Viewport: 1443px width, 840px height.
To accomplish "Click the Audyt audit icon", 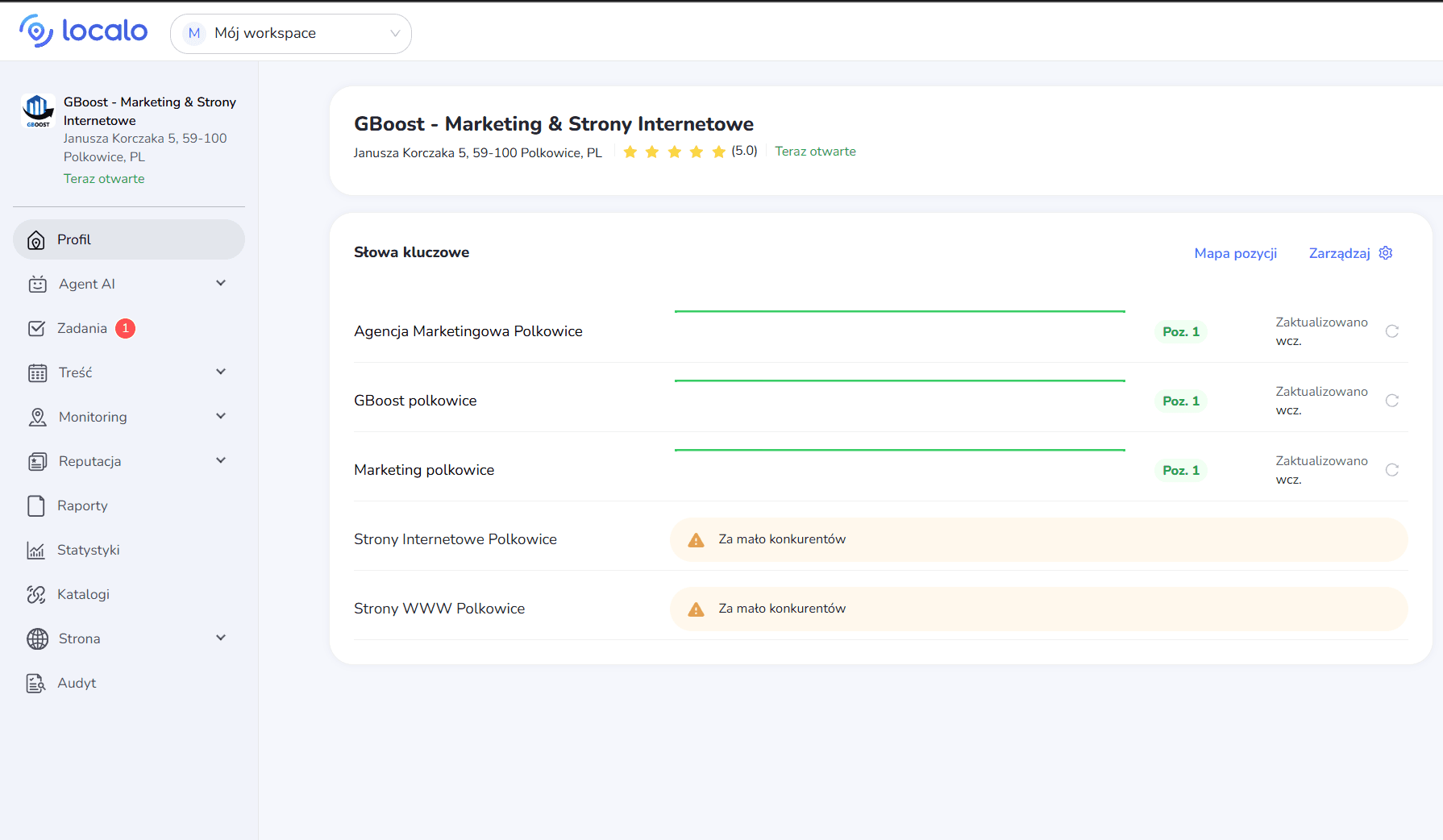I will 36,683.
